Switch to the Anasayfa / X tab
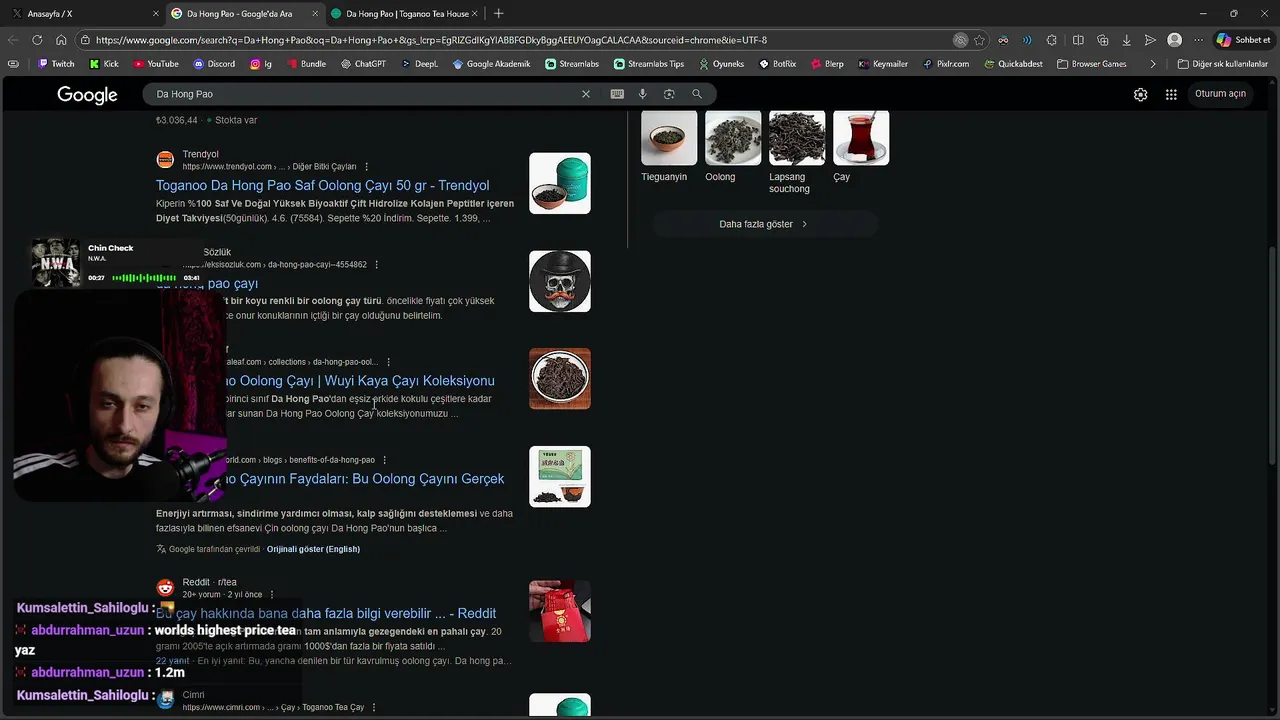The image size is (1280, 720). coord(83,13)
